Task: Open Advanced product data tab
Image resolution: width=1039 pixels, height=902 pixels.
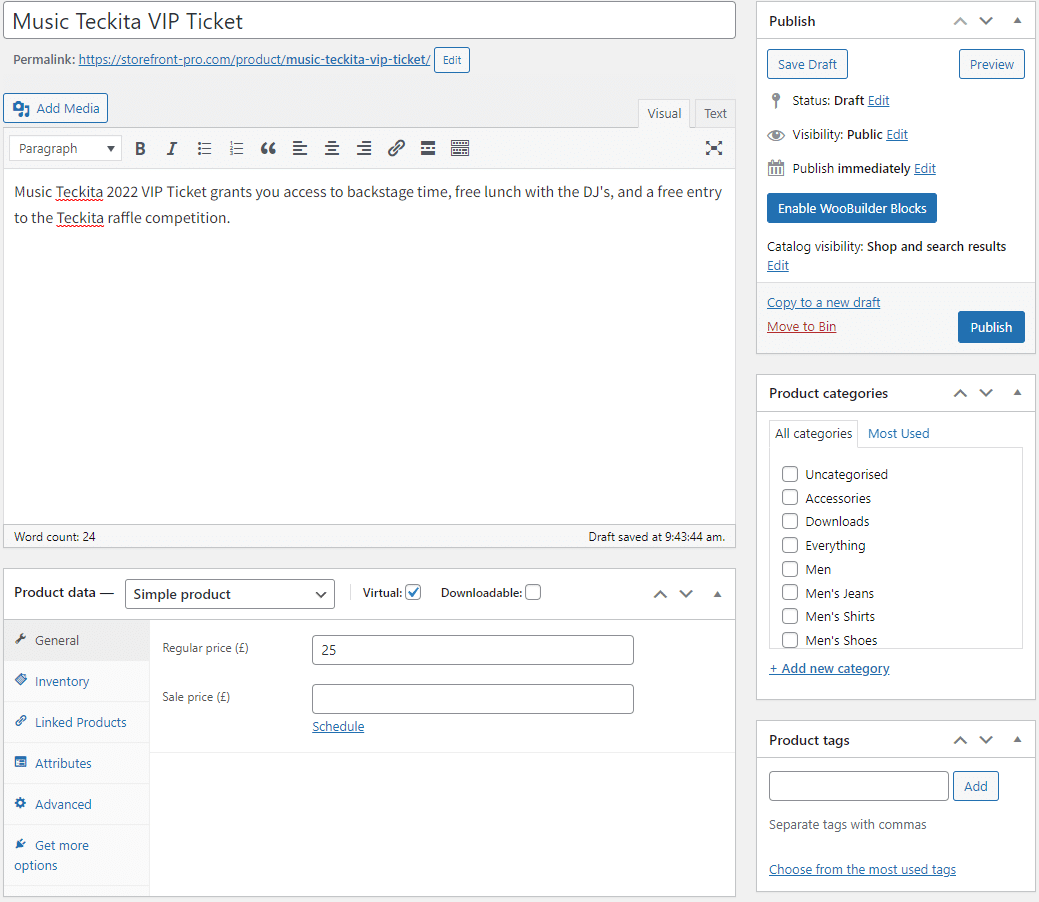Action: (77, 805)
